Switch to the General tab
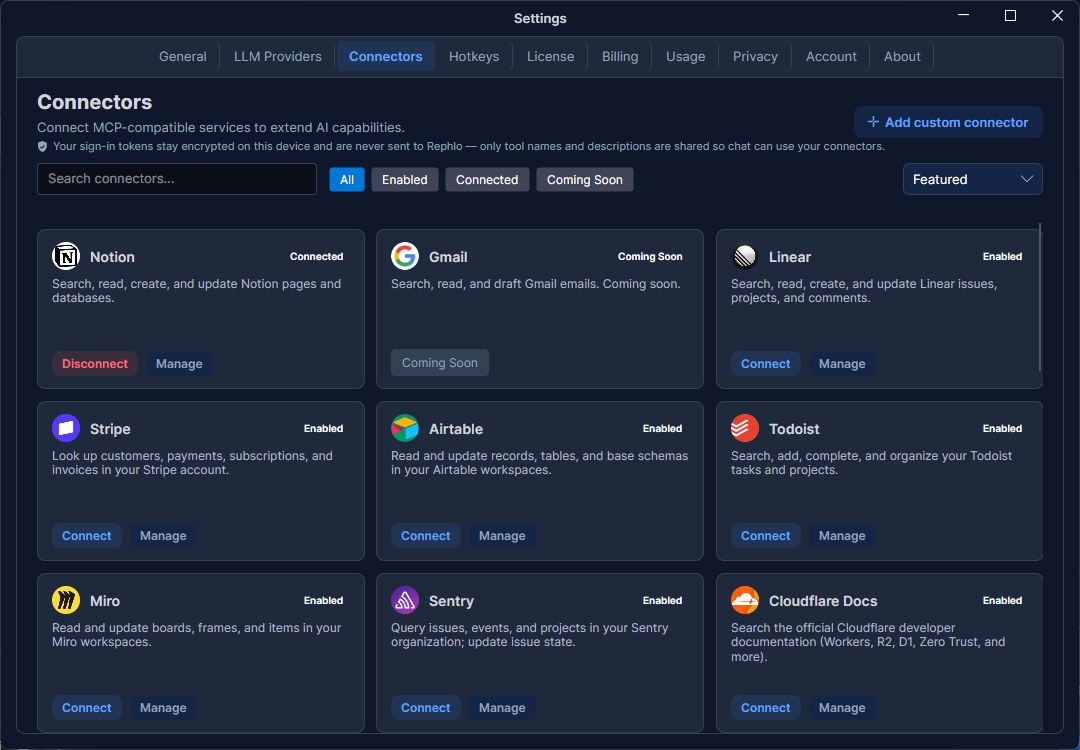1080x750 pixels. [183, 56]
